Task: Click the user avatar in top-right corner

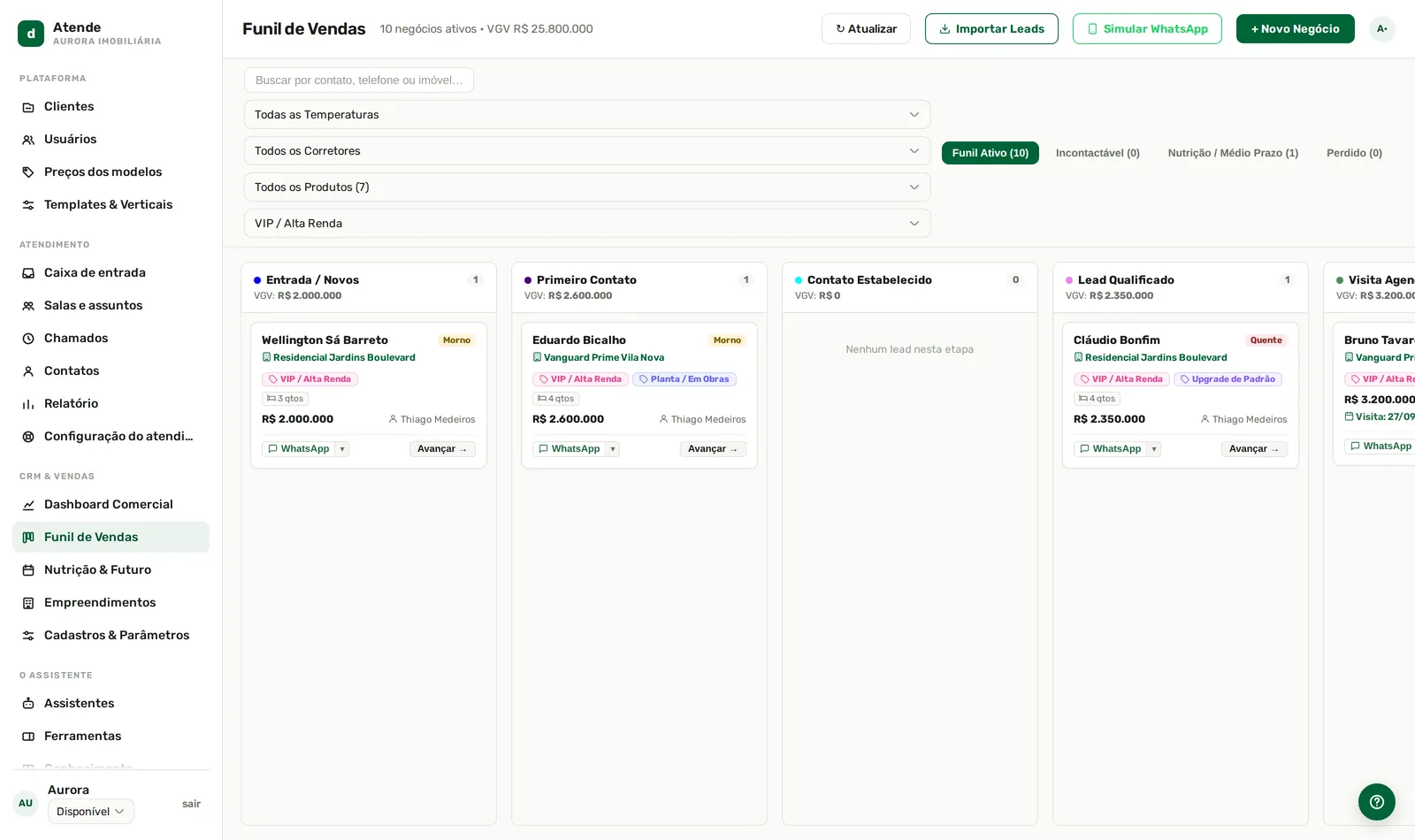Action: (1381, 29)
